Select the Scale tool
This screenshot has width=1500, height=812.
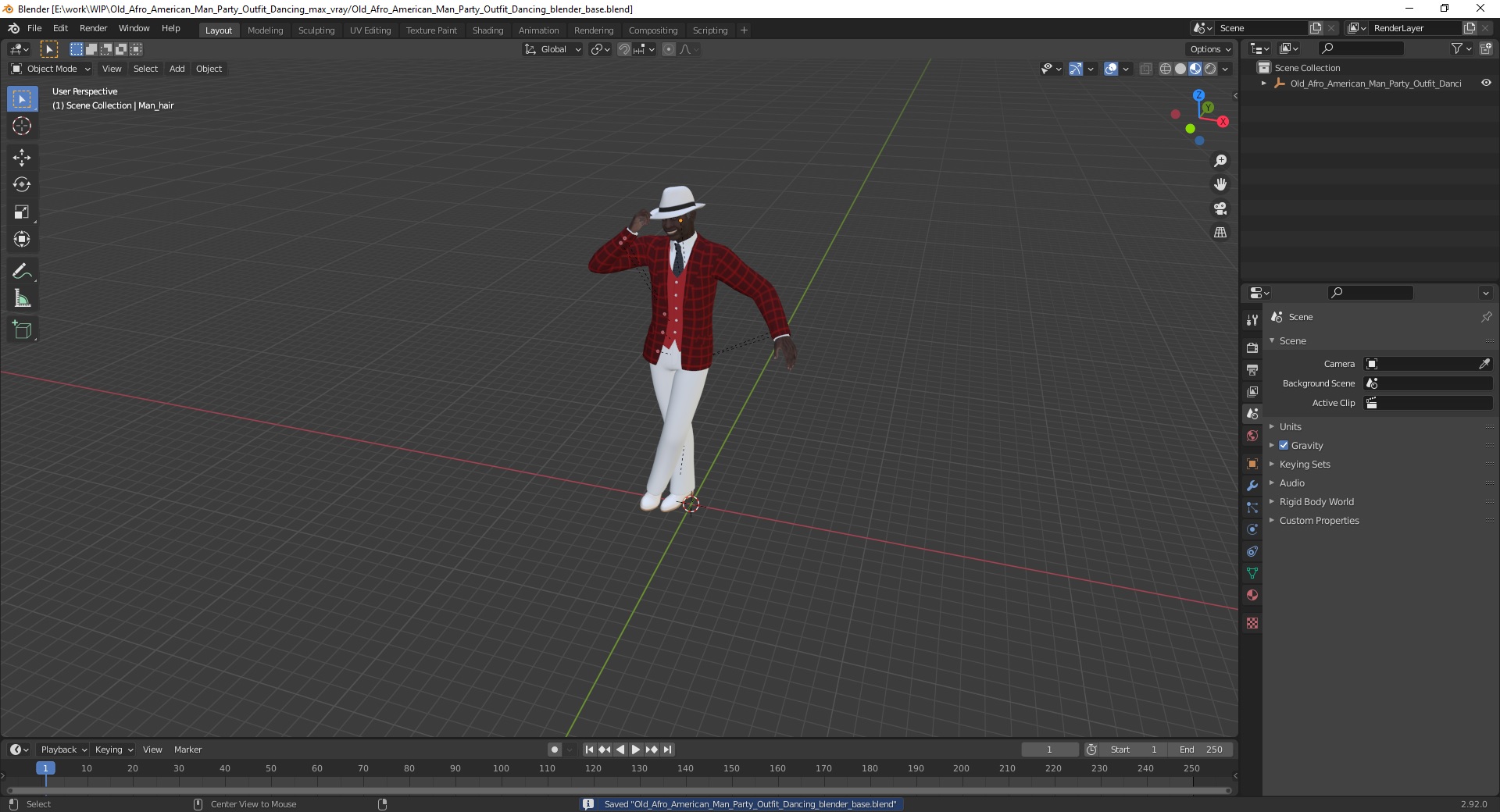pos(22,212)
